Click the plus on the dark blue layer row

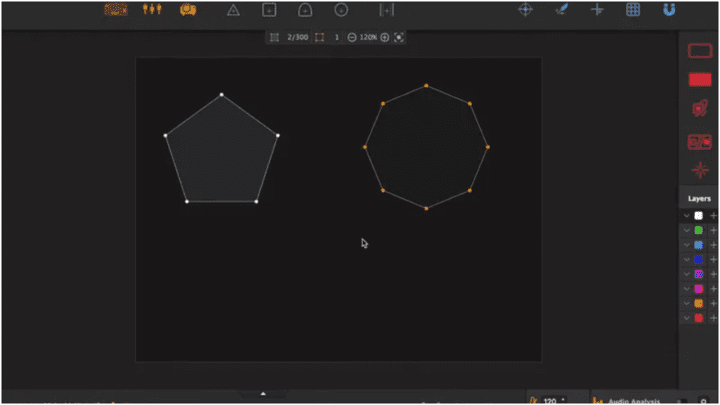coord(713,259)
